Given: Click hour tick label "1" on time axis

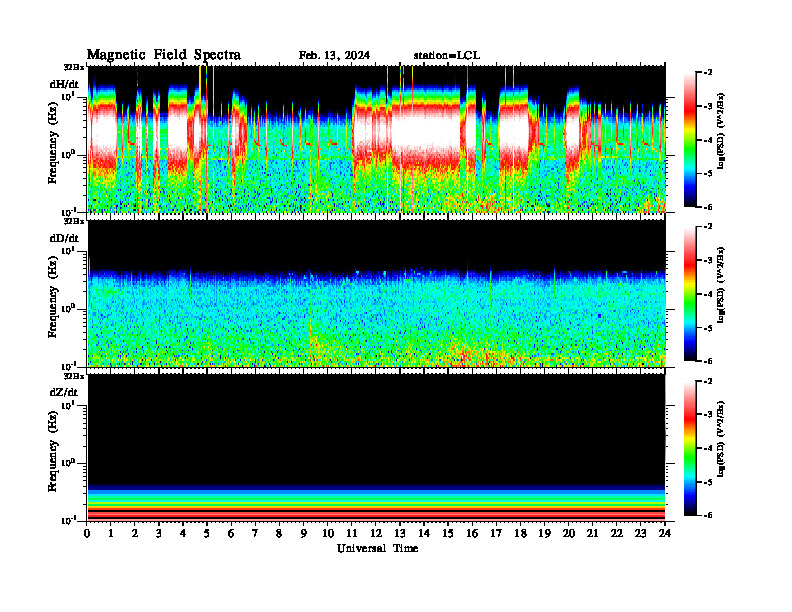Looking at the screenshot, I should tap(111, 534).
